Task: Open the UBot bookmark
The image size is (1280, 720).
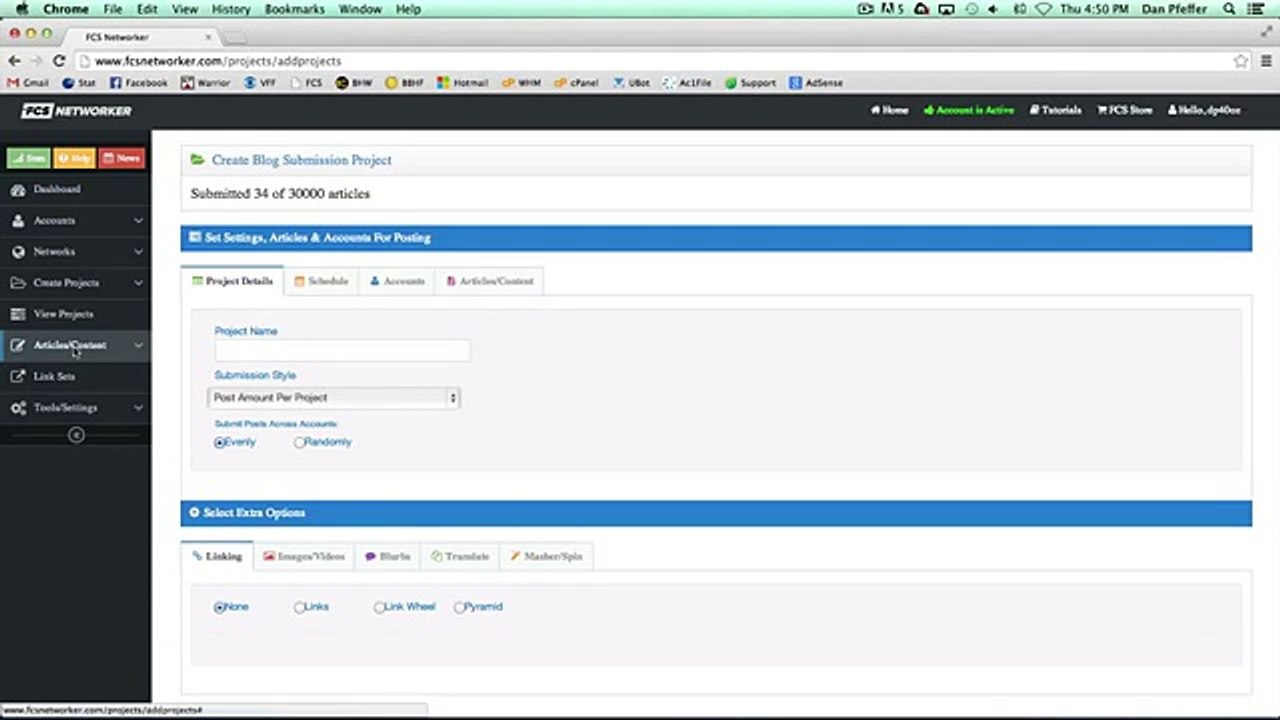Action: point(631,83)
